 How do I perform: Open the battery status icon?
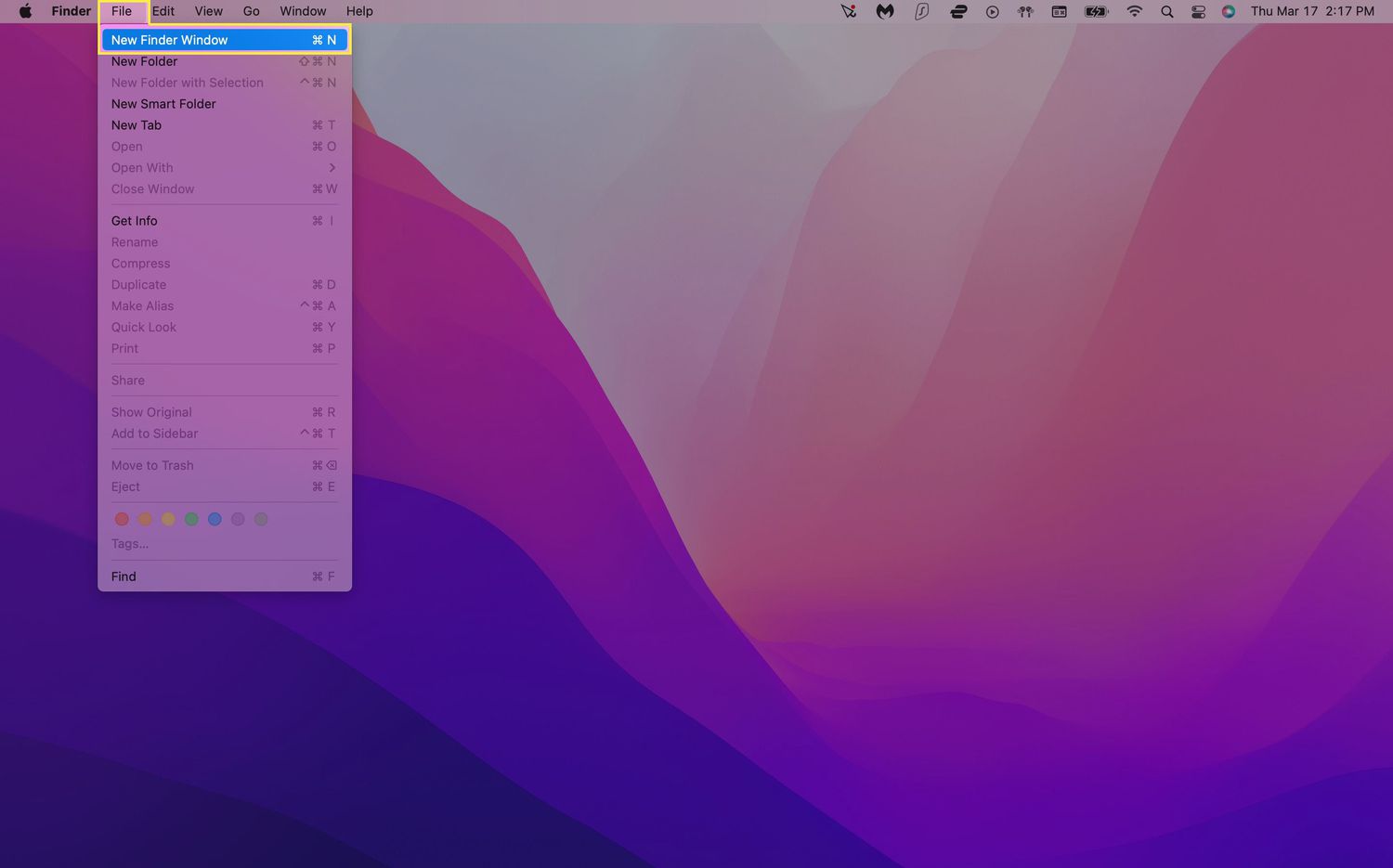click(1097, 11)
